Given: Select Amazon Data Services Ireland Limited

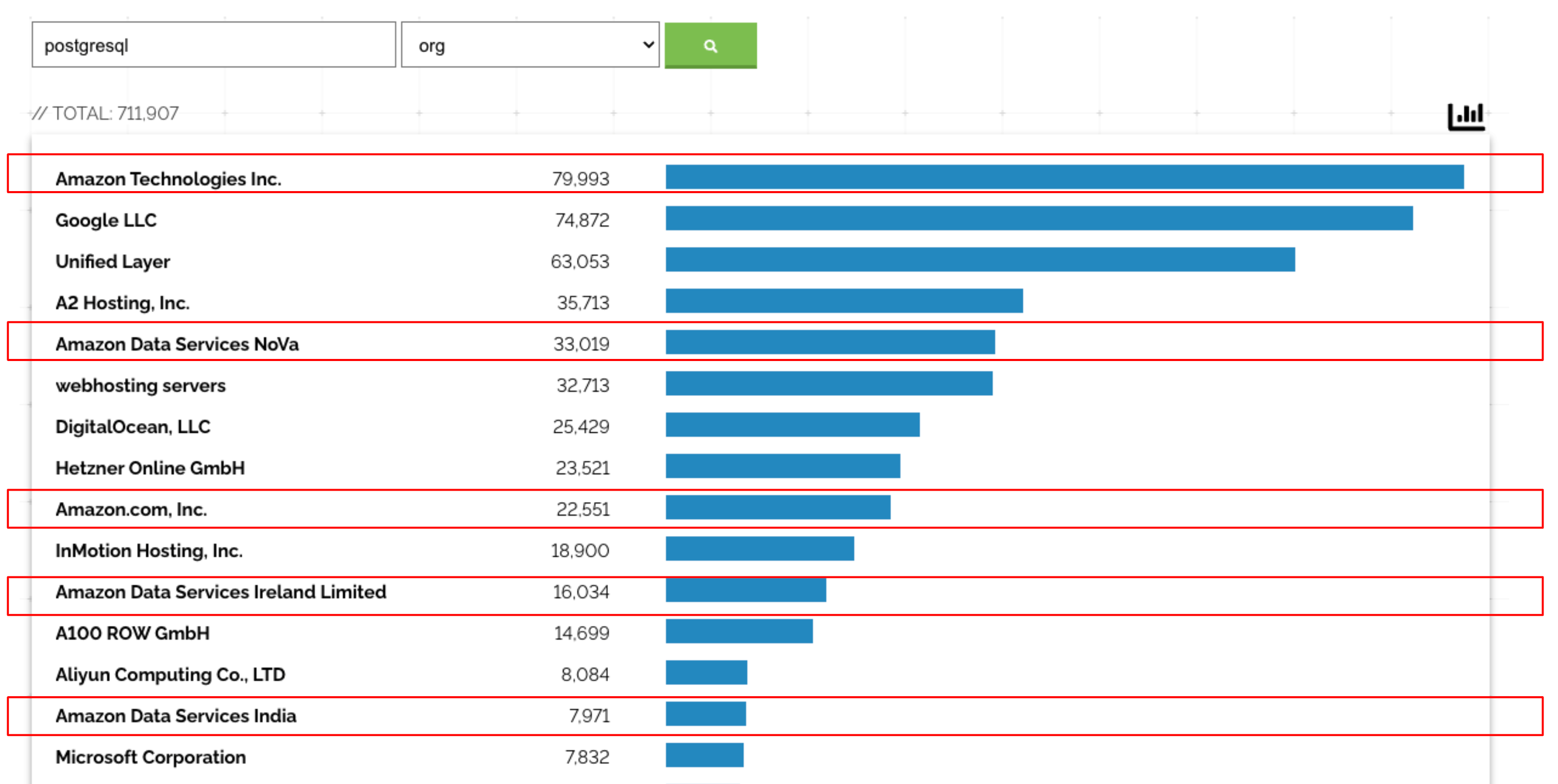Looking at the screenshot, I should point(222,592).
